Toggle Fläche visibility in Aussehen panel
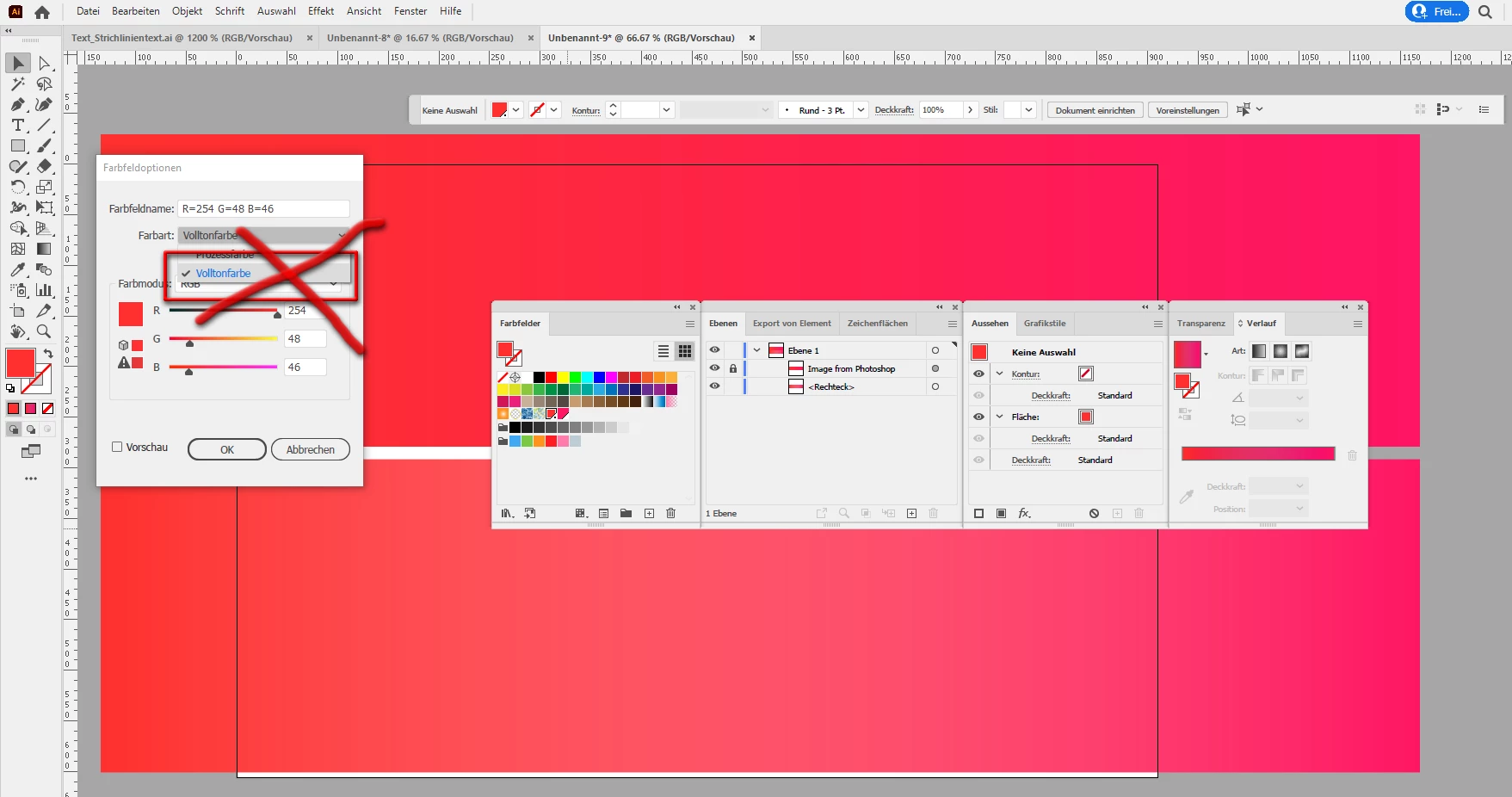The height and width of the screenshot is (797, 1512). point(978,417)
